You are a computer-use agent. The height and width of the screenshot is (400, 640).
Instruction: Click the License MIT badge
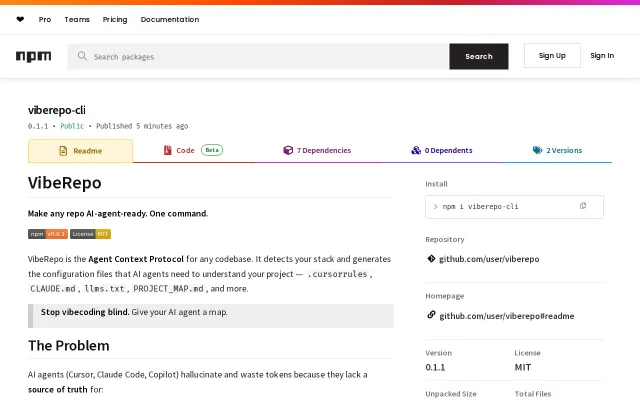[x=90, y=234]
